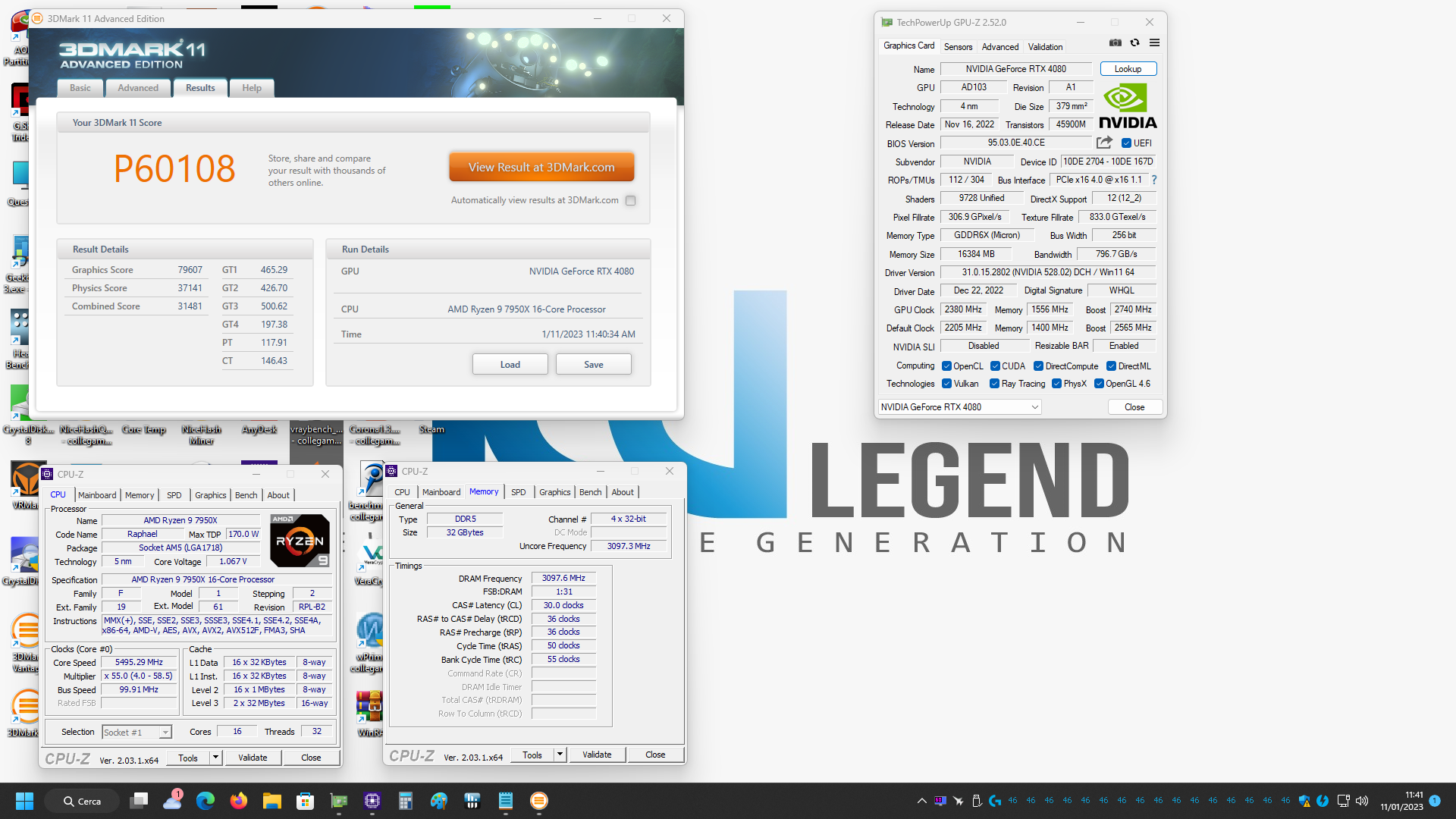
Task: Toggle the DirectCompute checkbox
Action: coord(1039,366)
